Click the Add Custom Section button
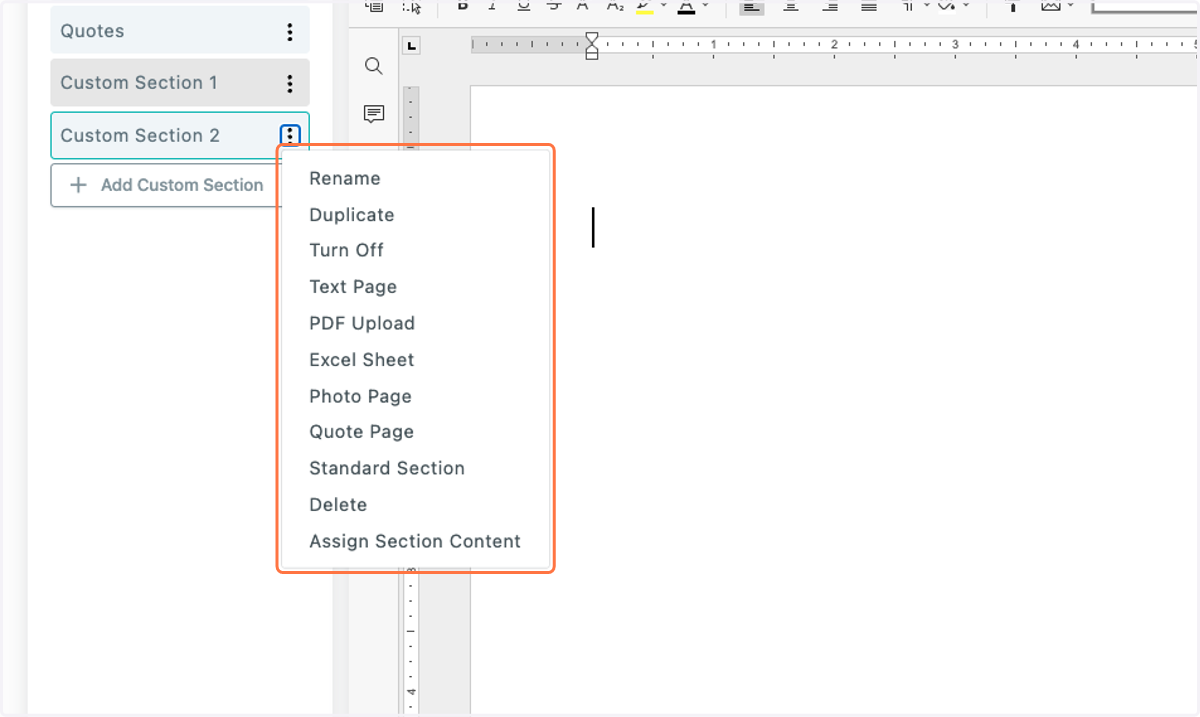The height and width of the screenshot is (717, 1200). (166, 185)
